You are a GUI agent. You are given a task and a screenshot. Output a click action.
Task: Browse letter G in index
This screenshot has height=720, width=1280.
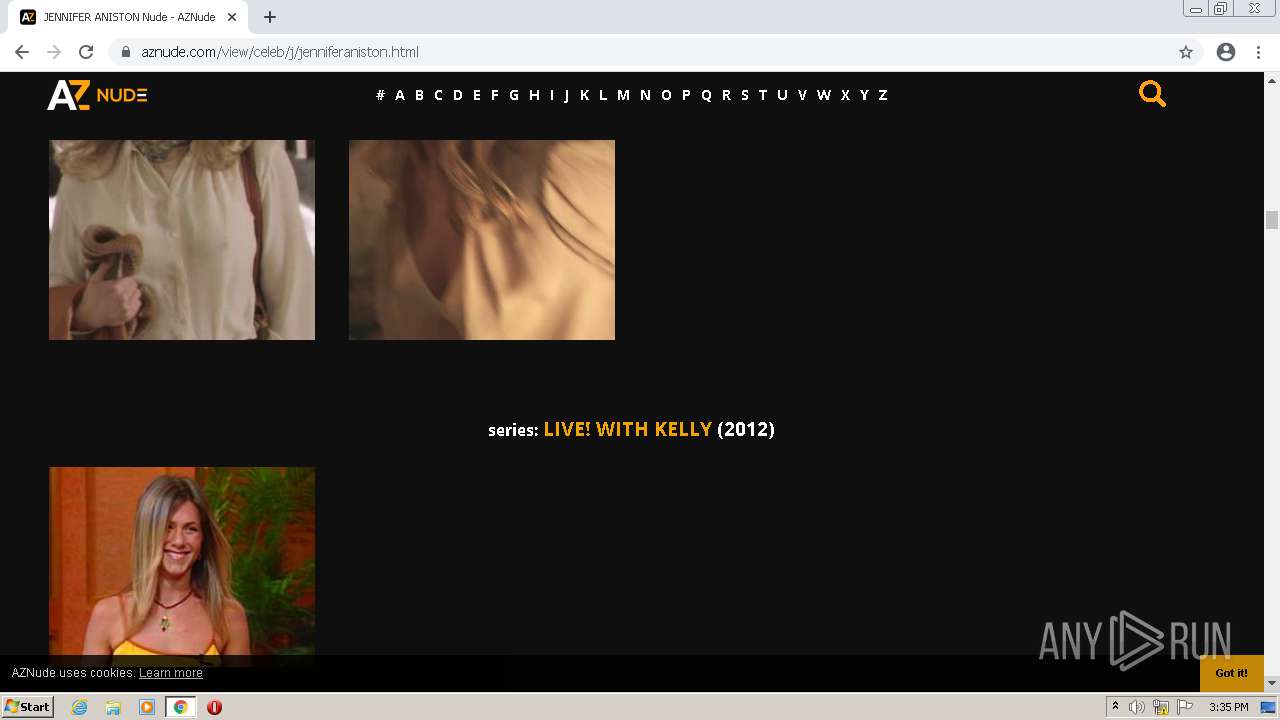[x=514, y=95]
